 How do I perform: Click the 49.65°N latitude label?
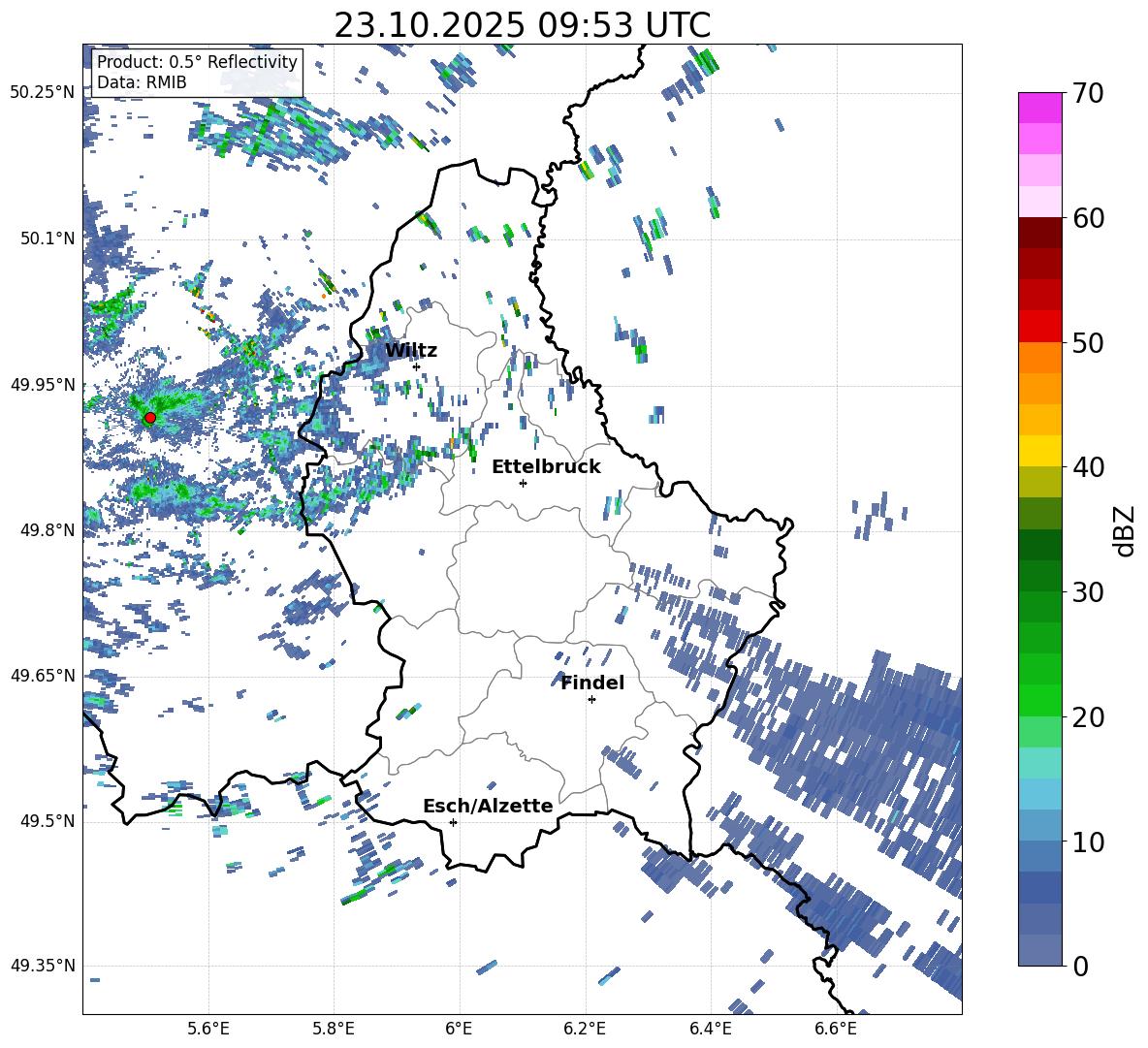[x=43, y=675]
